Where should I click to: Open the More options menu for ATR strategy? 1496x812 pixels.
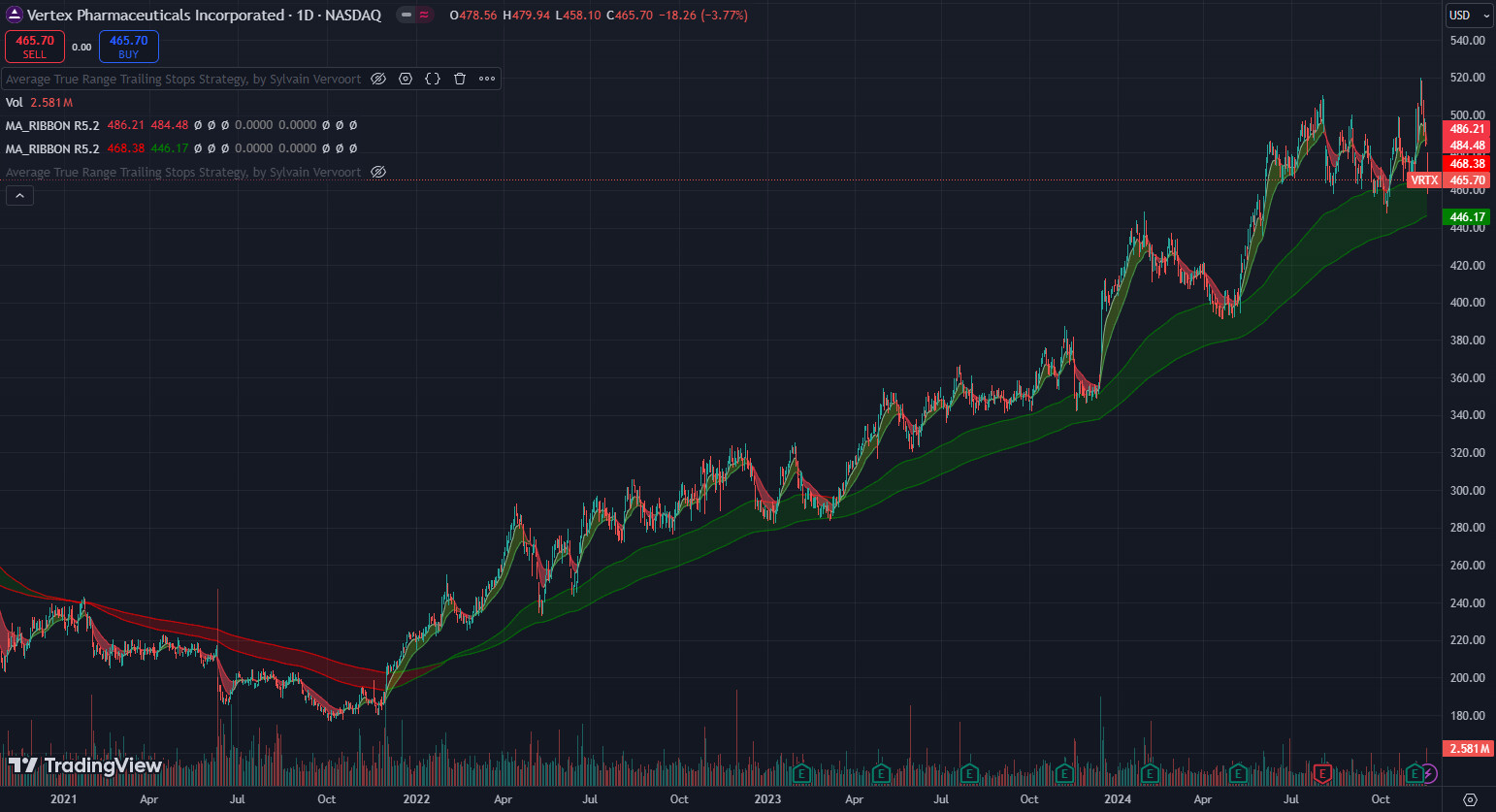point(487,79)
